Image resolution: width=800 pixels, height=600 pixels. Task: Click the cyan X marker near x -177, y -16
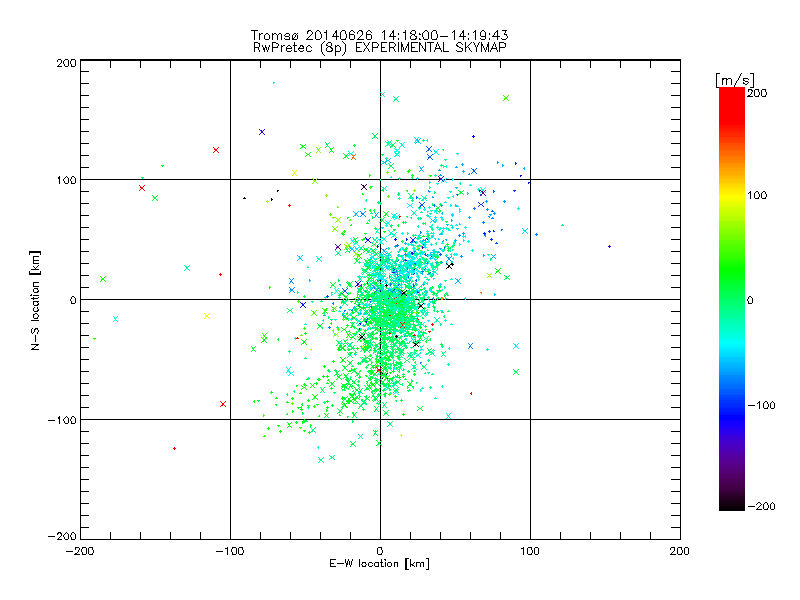point(115,319)
